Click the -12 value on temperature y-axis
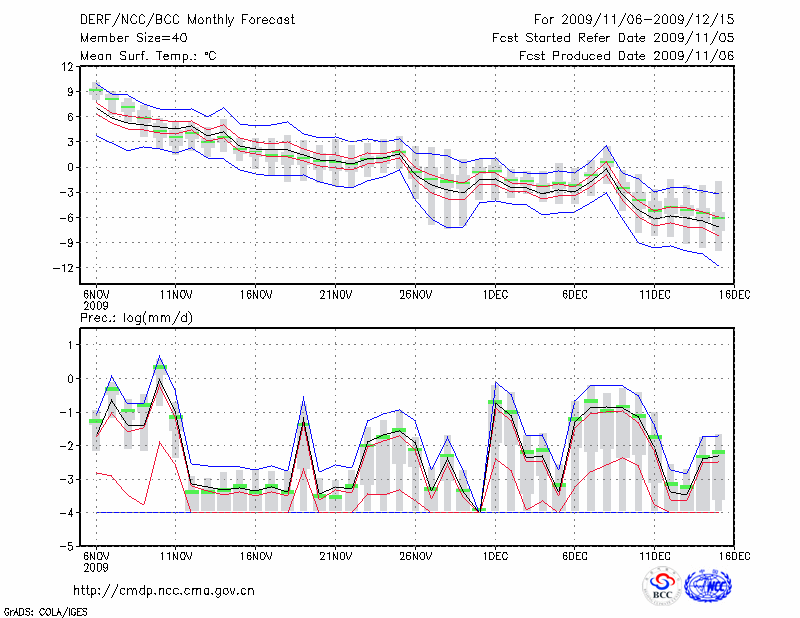The width and height of the screenshot is (800, 618). point(65,268)
